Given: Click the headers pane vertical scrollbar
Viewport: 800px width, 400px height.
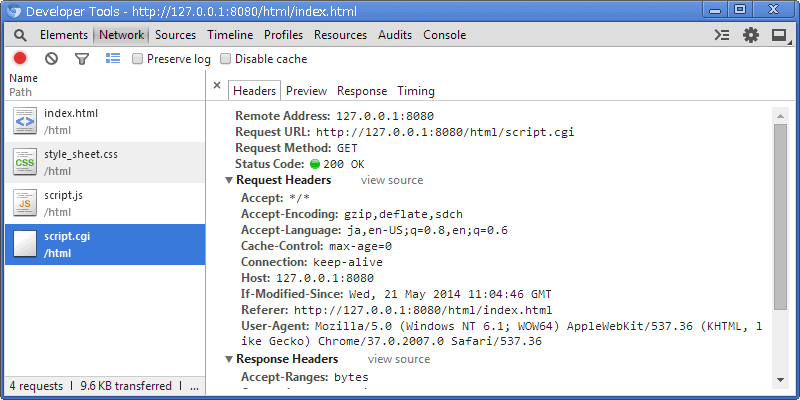Looking at the screenshot, I should [780, 220].
